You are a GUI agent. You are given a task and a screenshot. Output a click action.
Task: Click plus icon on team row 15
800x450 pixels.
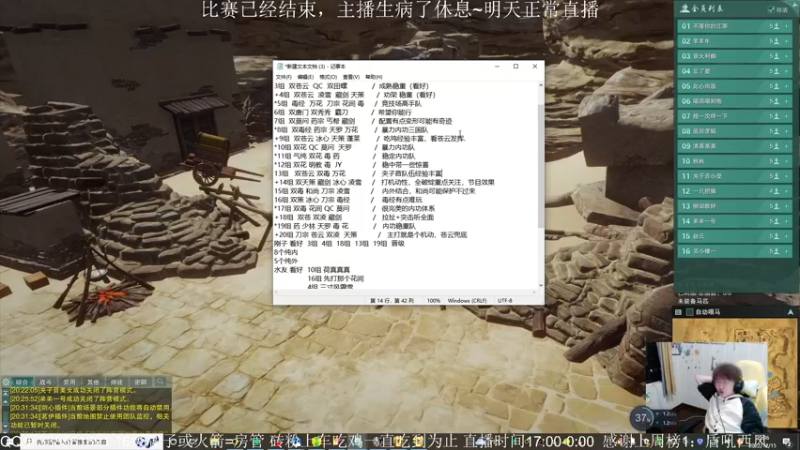pos(786,236)
